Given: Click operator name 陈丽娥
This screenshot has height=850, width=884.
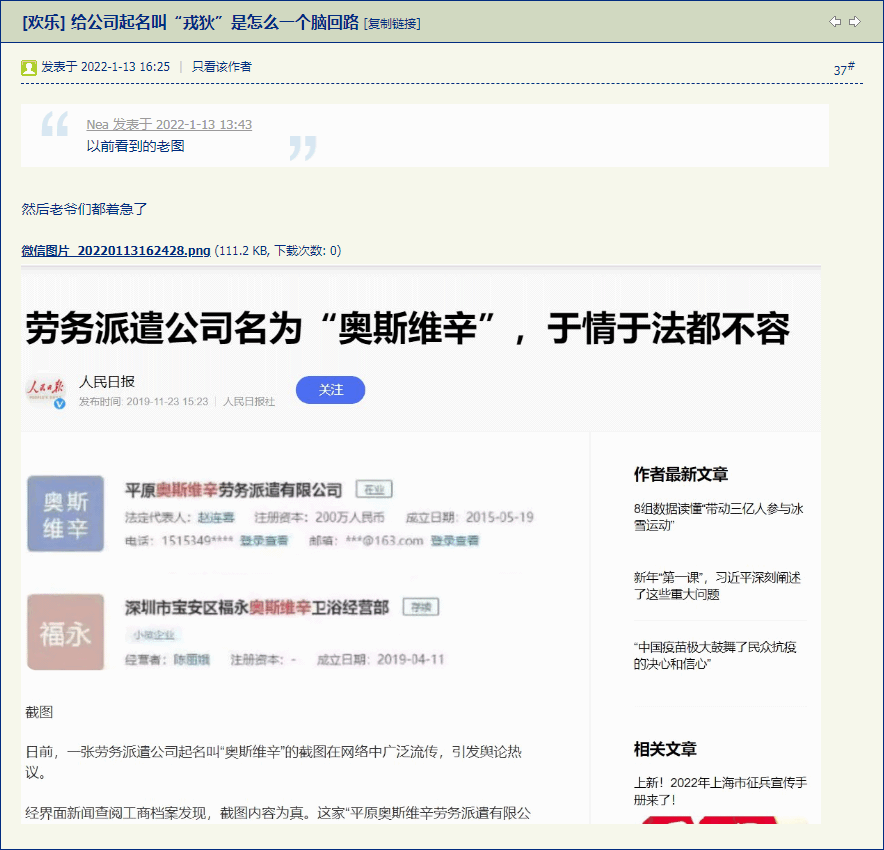Looking at the screenshot, I should pyautogui.click(x=192, y=659).
